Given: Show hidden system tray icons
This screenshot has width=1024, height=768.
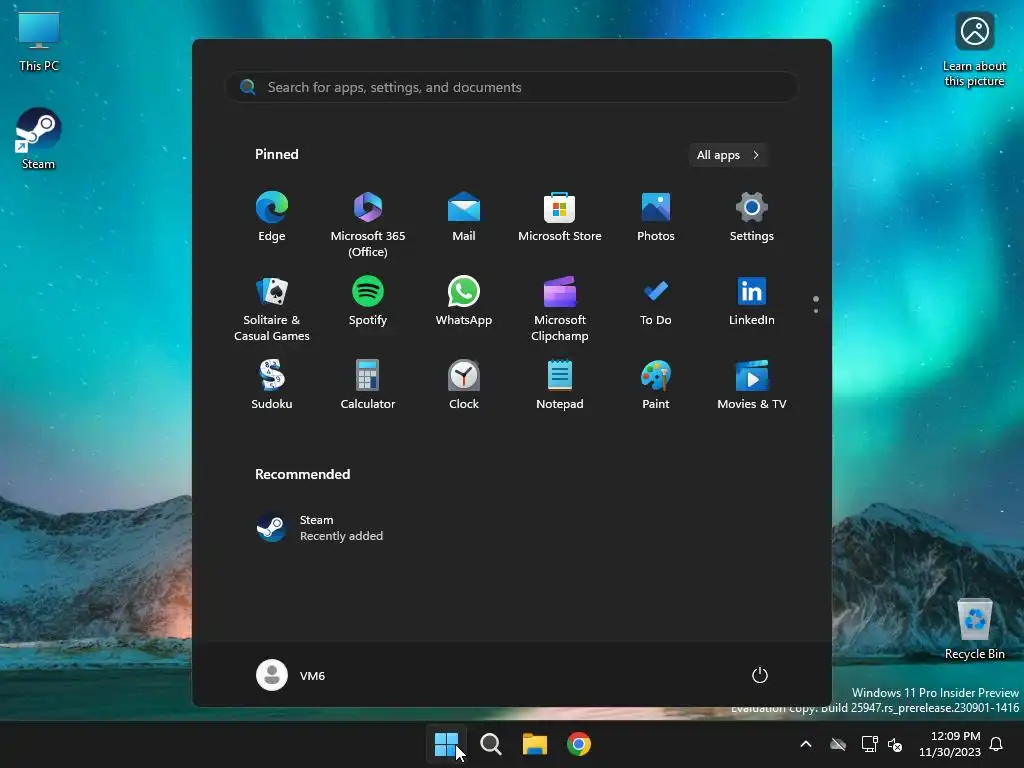Looking at the screenshot, I should [x=806, y=744].
